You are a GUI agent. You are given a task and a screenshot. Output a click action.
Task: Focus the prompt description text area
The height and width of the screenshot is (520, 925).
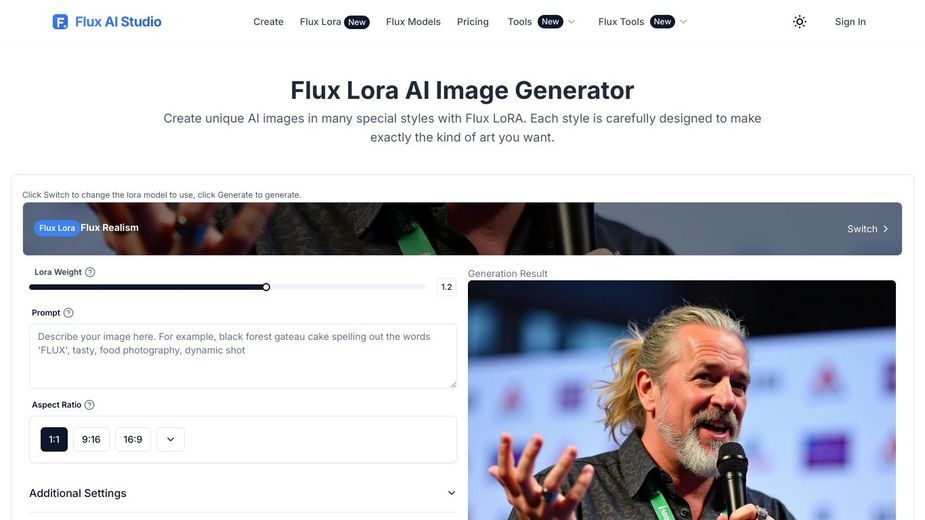tap(242, 356)
